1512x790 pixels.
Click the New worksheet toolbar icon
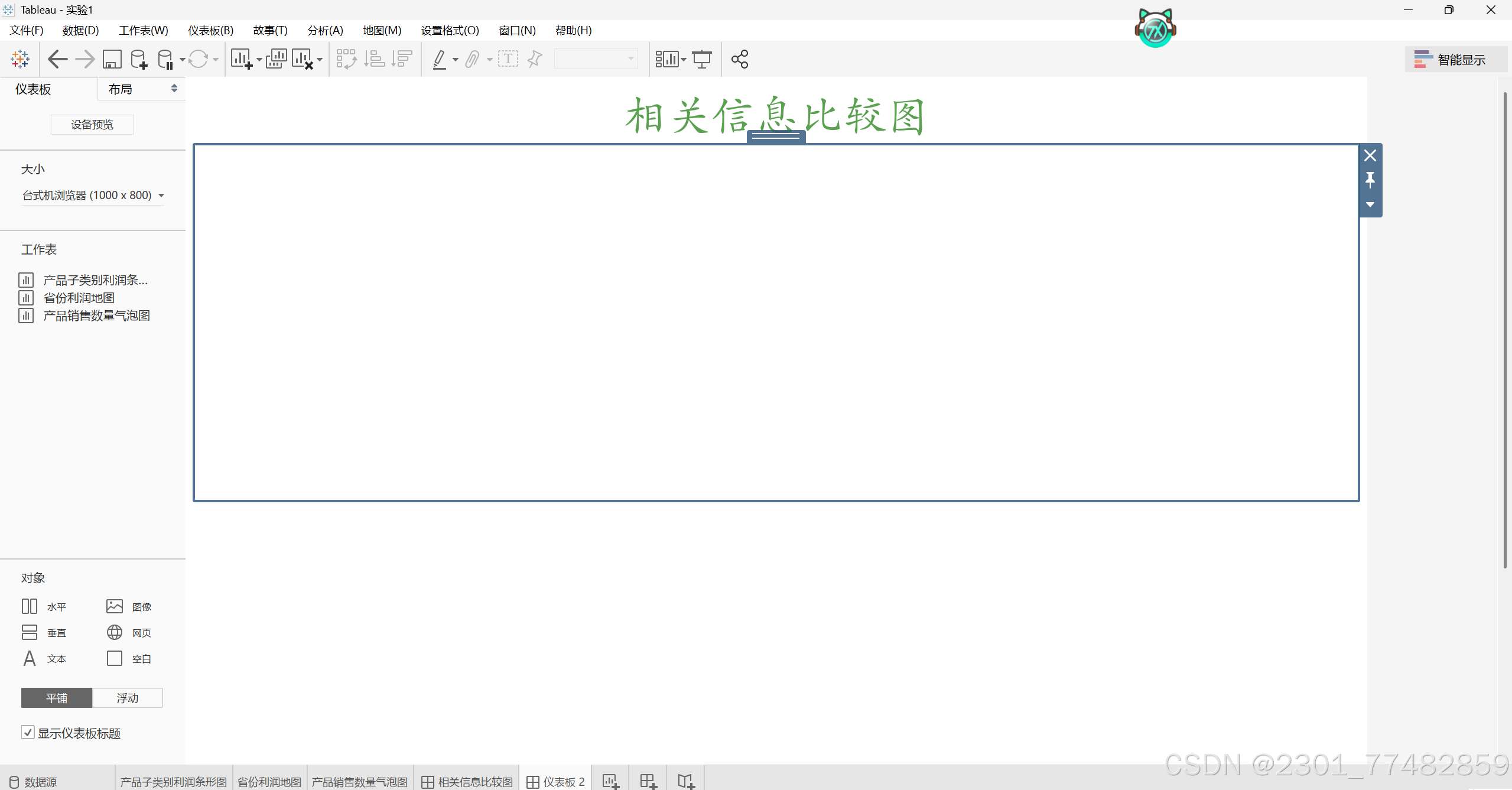tap(242, 59)
